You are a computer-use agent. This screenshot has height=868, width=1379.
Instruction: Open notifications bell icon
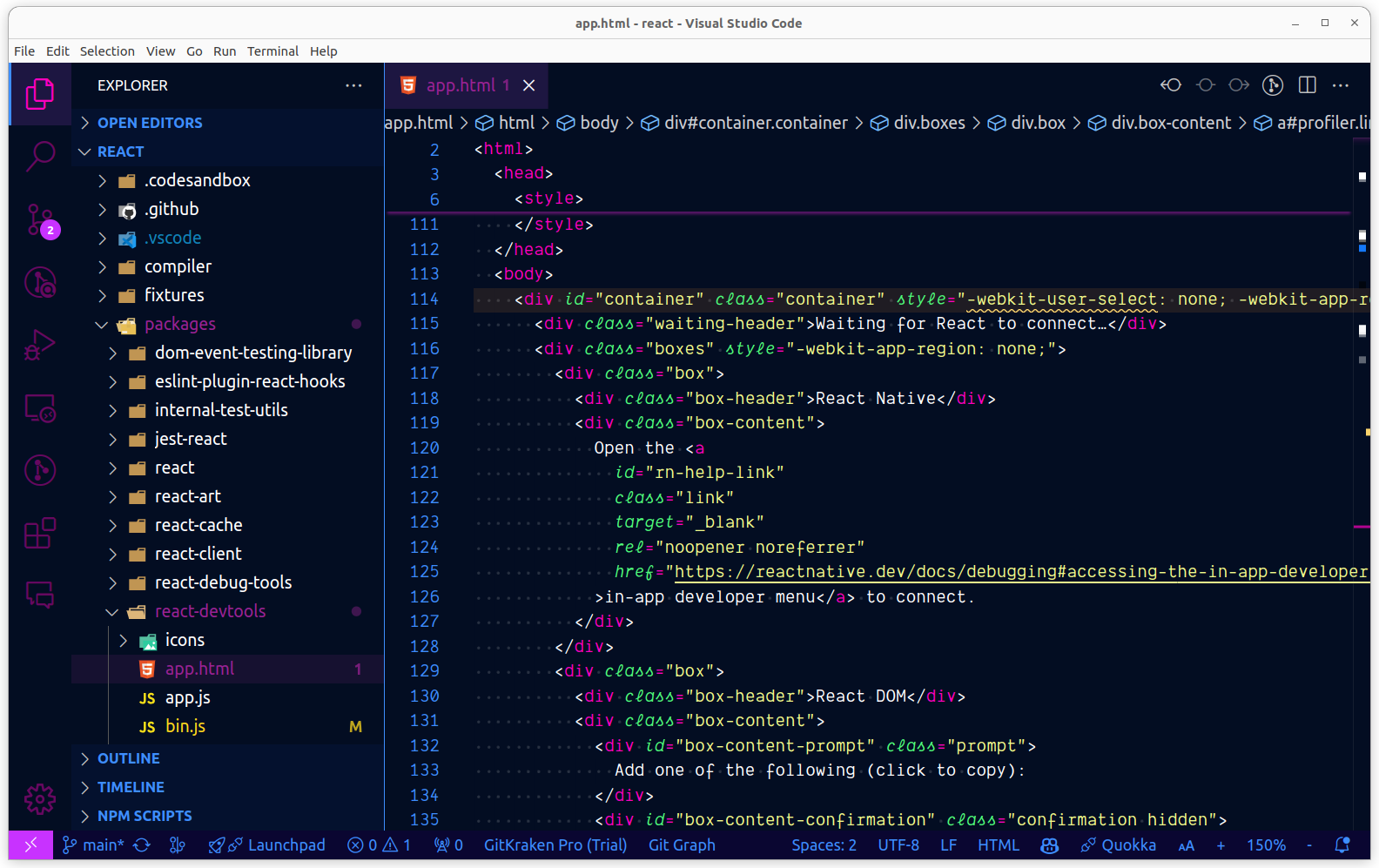pyautogui.click(x=1342, y=844)
